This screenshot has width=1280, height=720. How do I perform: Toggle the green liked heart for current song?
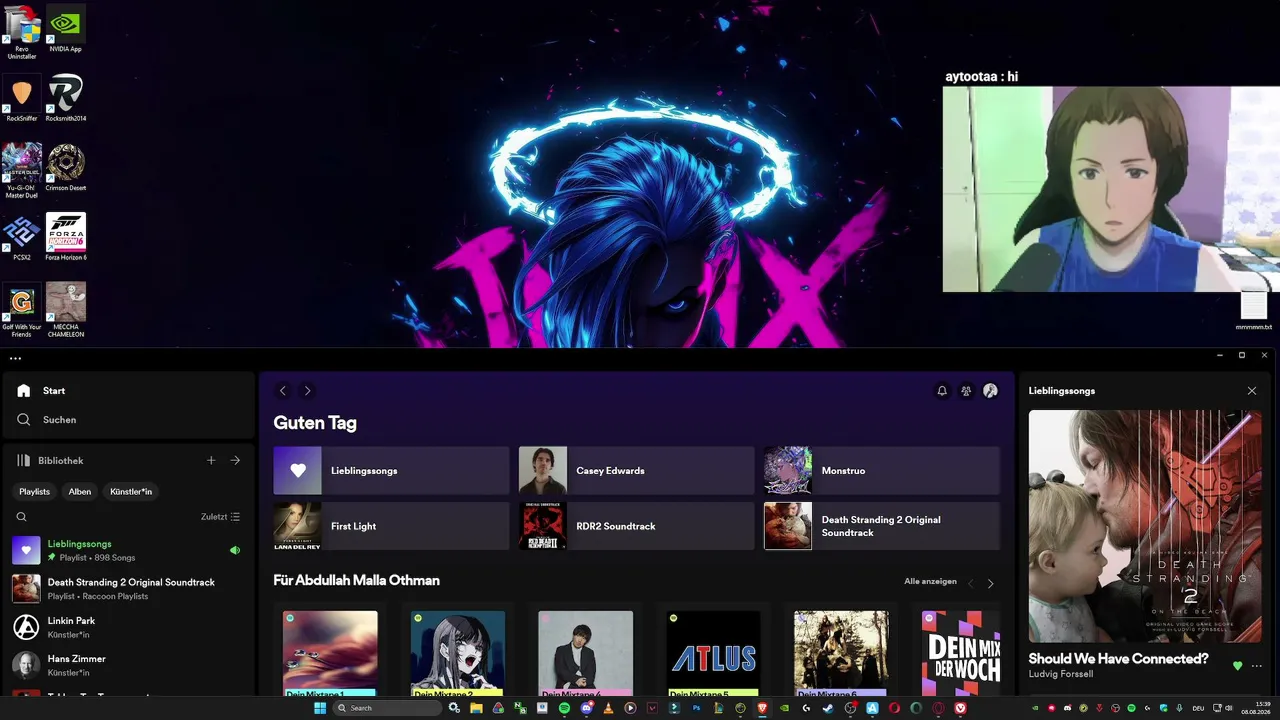click(x=1238, y=666)
